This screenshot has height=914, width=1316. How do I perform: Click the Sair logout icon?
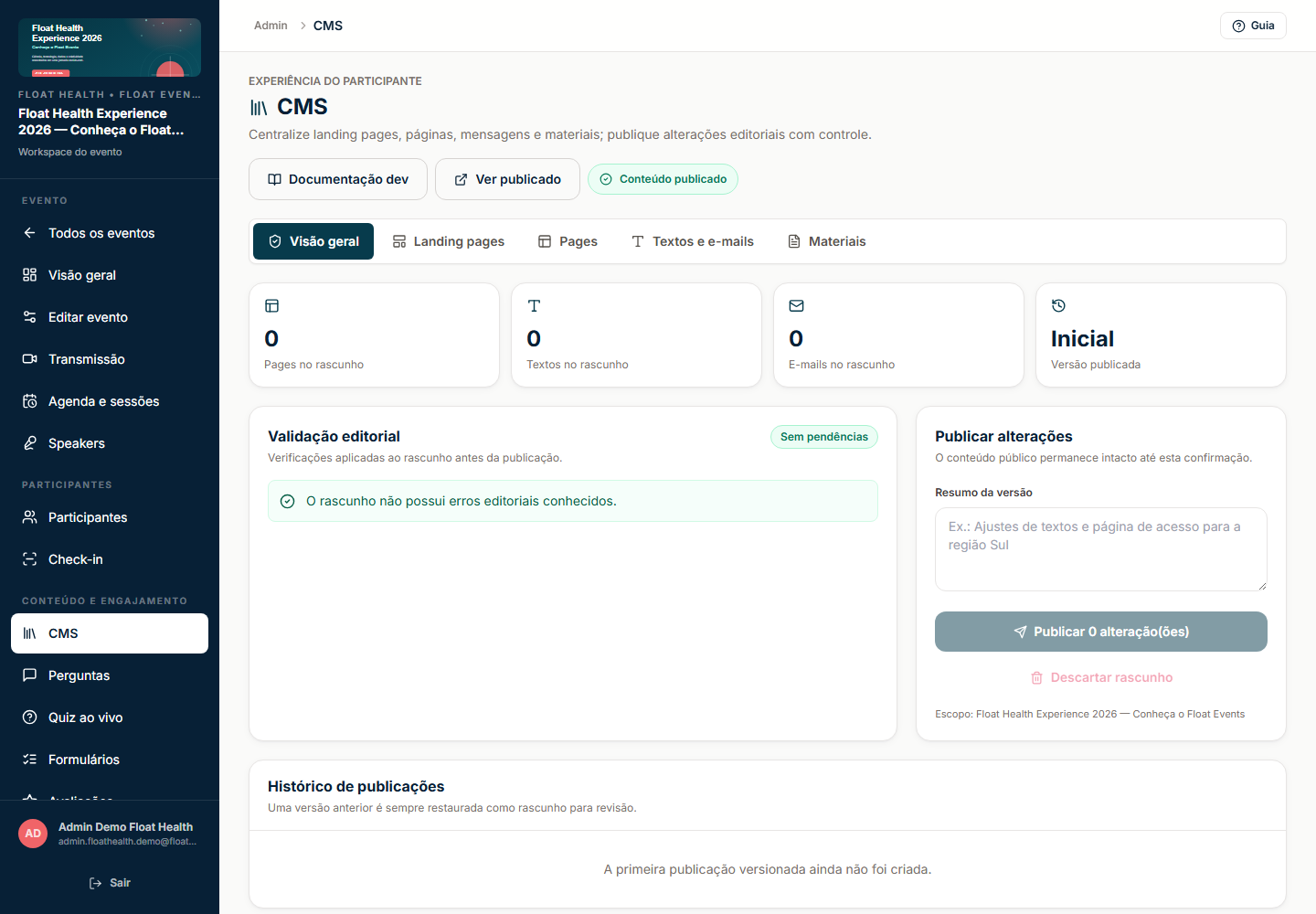[95, 883]
